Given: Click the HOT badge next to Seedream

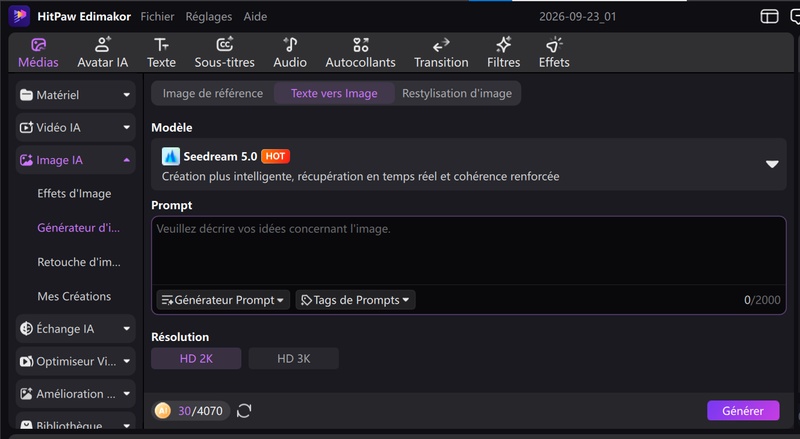Looking at the screenshot, I should 276,156.
